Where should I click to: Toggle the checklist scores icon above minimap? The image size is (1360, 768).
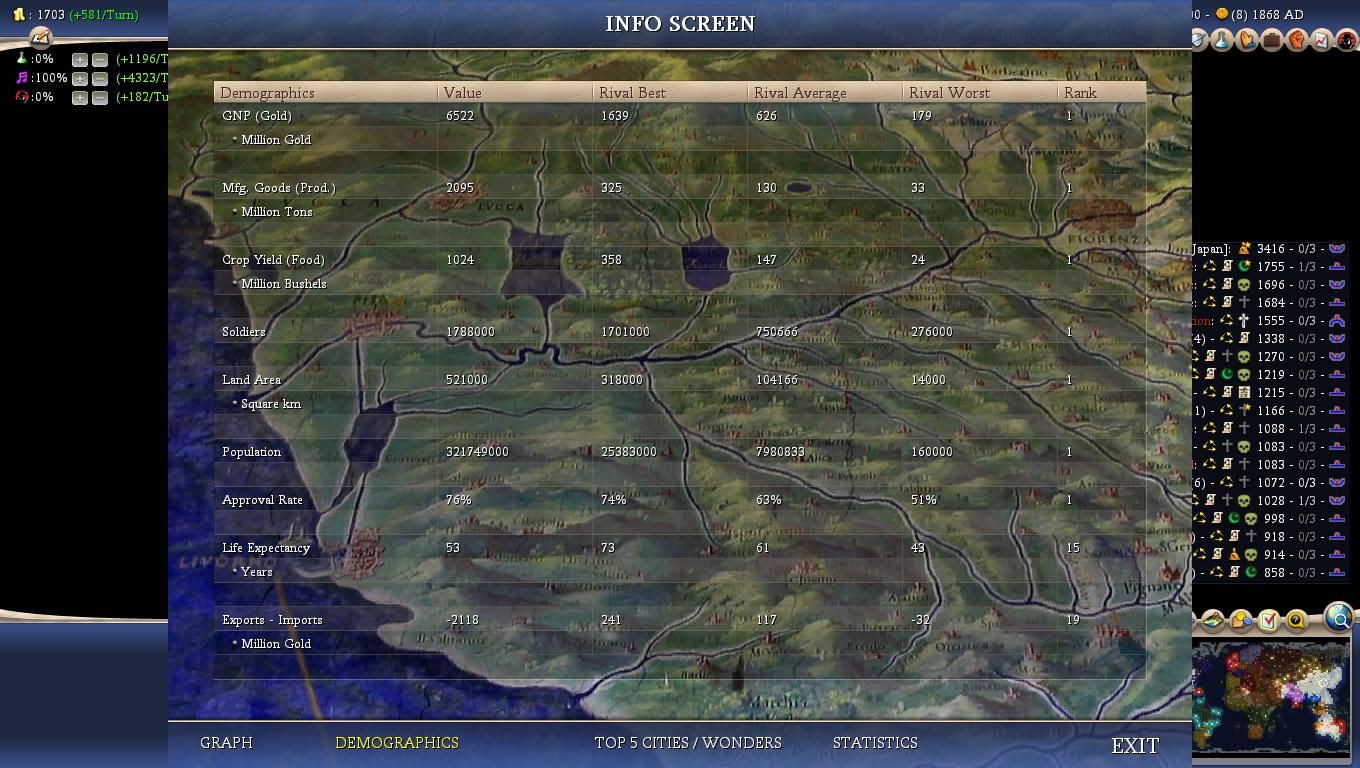pos(1268,621)
